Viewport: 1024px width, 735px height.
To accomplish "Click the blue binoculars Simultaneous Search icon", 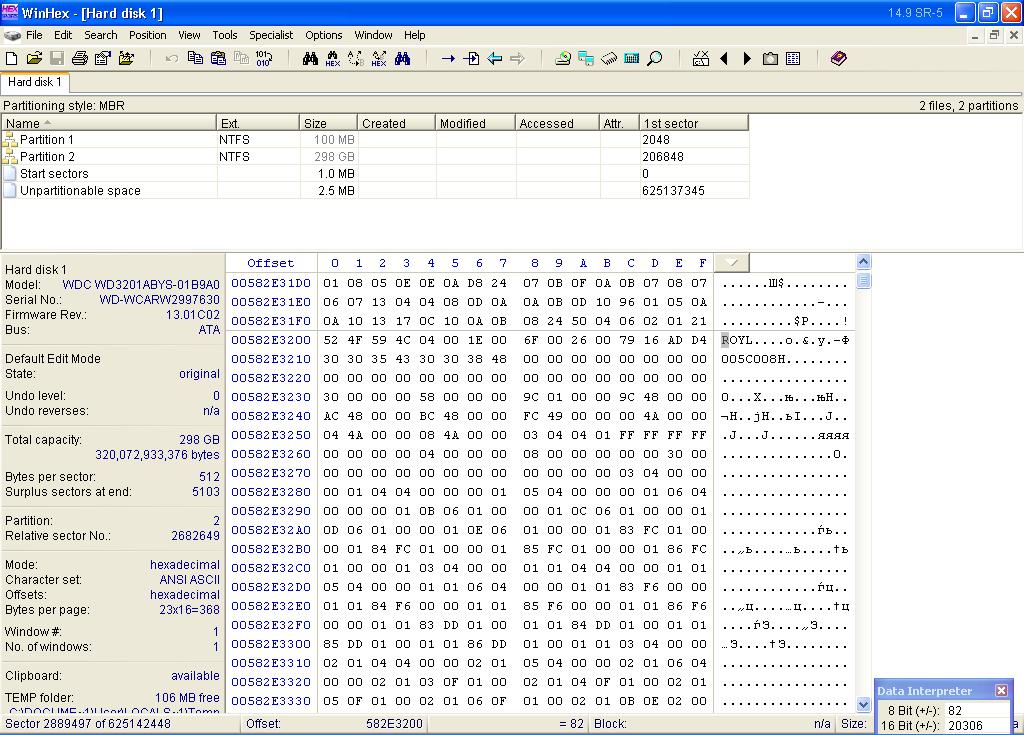I will 402,59.
